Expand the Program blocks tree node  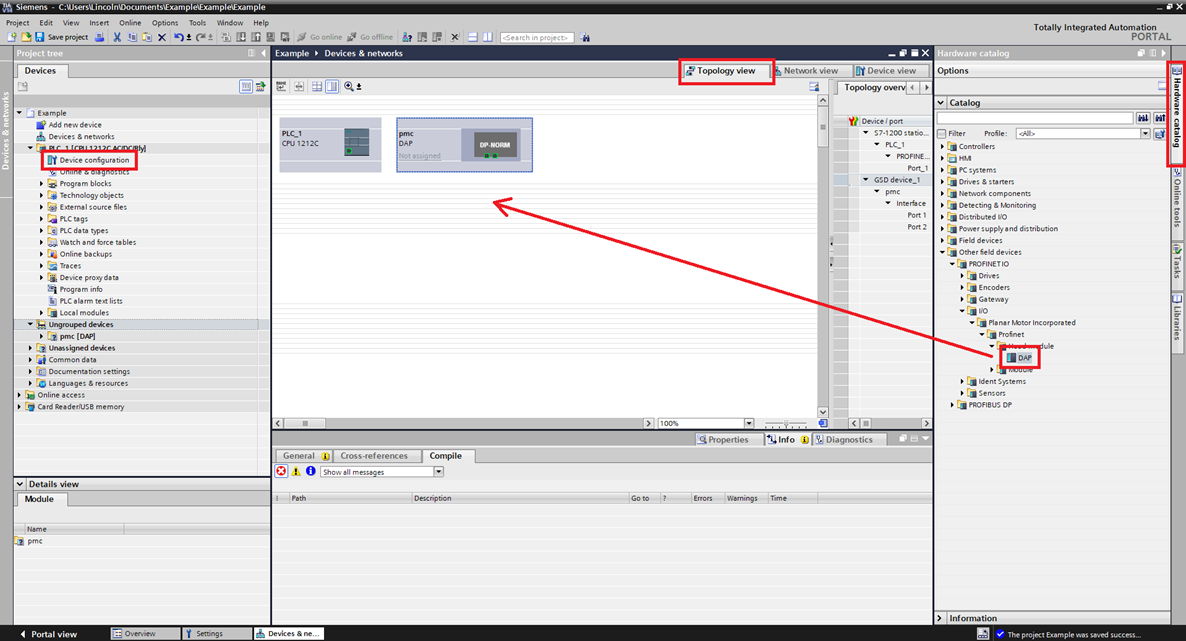[x=42, y=184]
